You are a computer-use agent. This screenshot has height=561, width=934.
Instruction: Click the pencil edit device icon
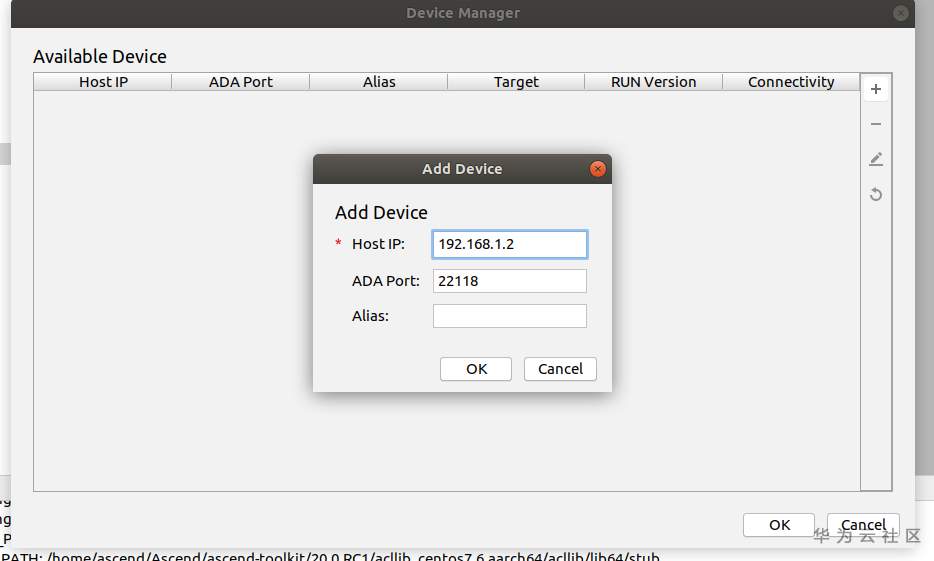tap(876, 159)
